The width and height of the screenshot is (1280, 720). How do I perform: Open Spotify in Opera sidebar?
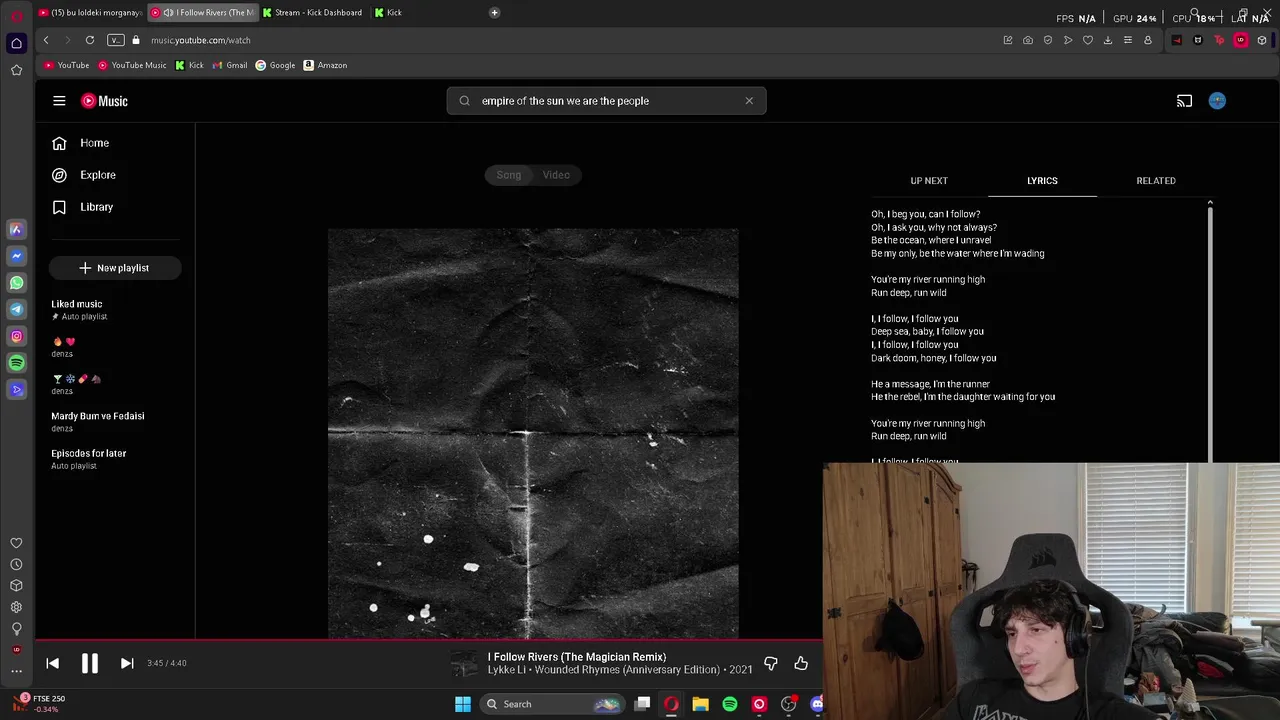pyautogui.click(x=16, y=363)
